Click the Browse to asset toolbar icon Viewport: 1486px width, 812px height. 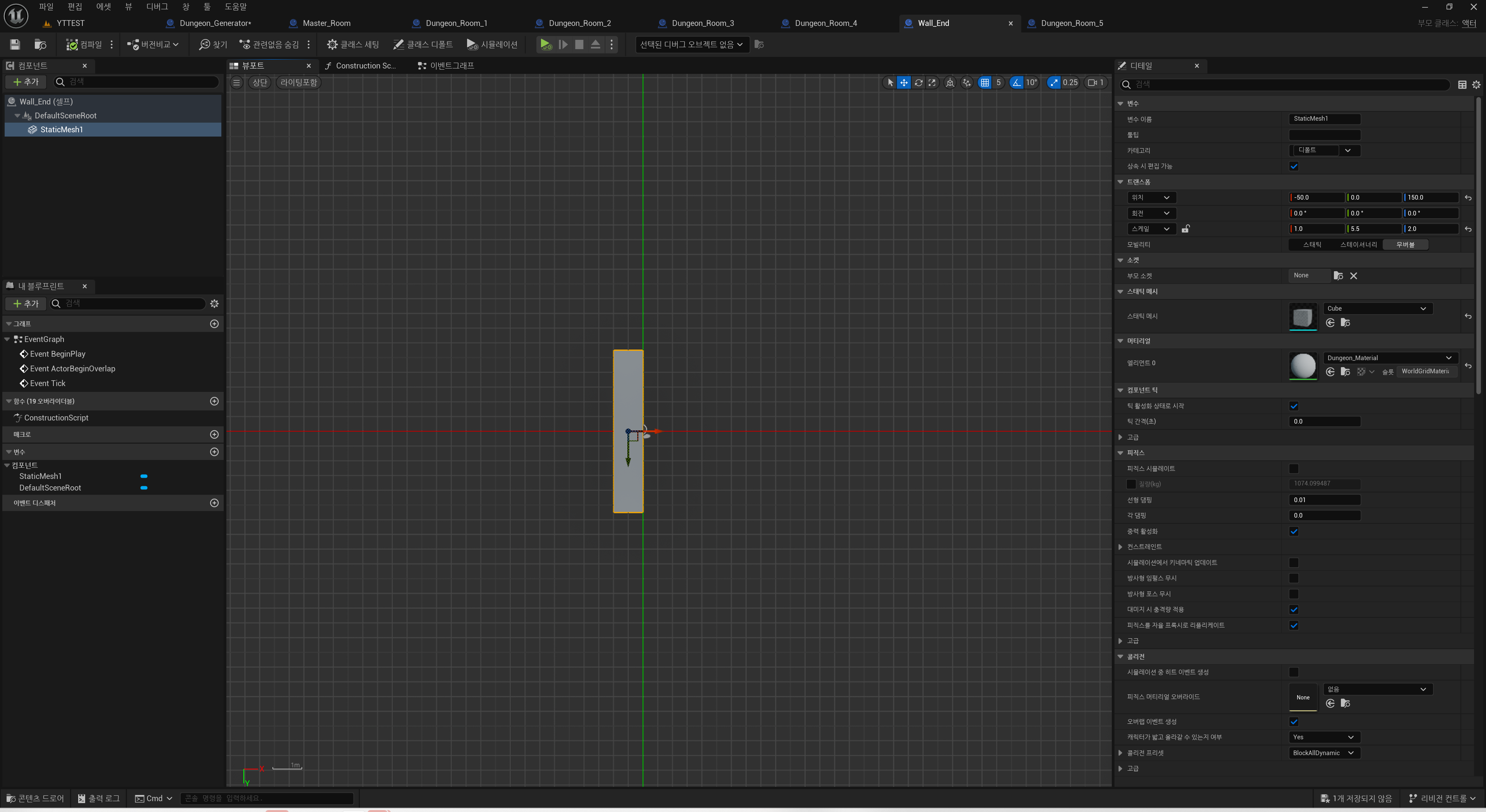click(40, 44)
